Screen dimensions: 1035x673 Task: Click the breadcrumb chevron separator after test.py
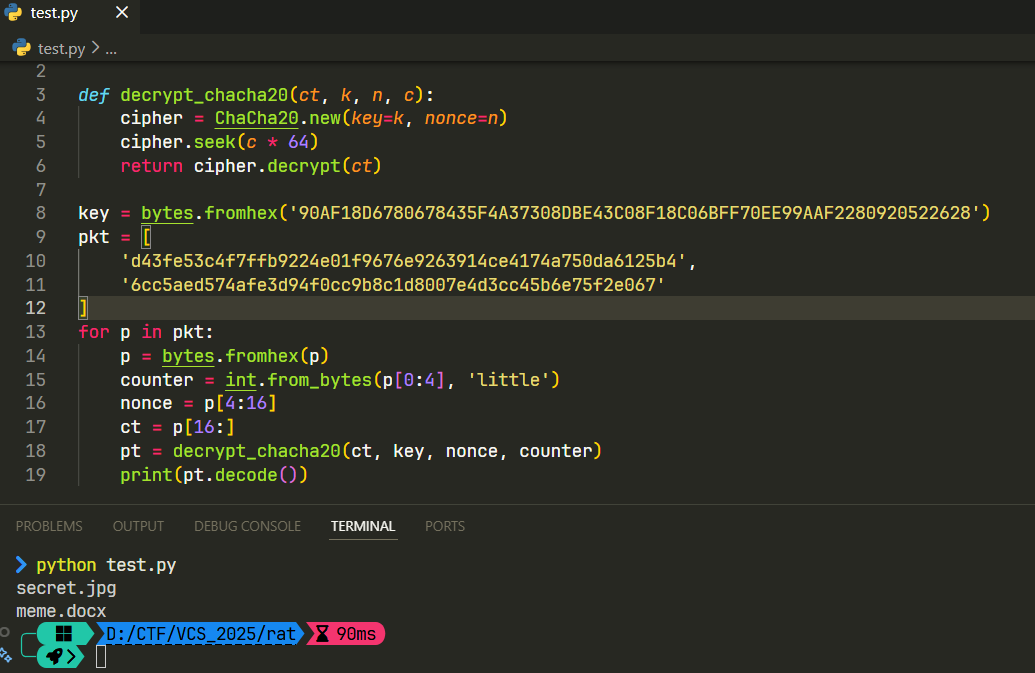pyautogui.click(x=95, y=48)
